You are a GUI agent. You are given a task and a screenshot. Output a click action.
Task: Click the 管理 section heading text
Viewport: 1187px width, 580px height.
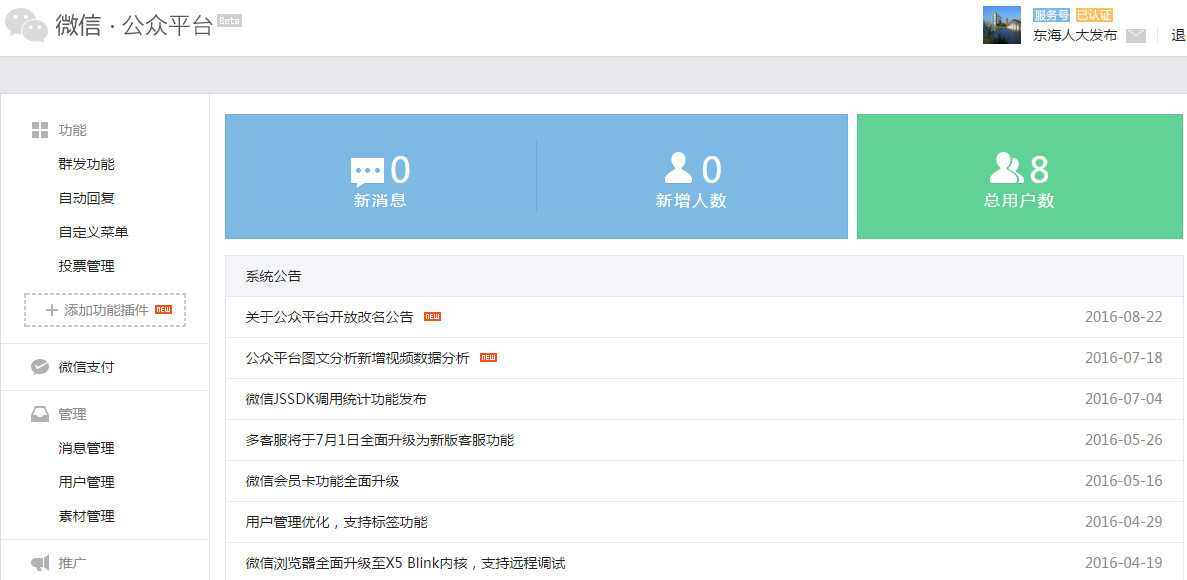(73, 414)
